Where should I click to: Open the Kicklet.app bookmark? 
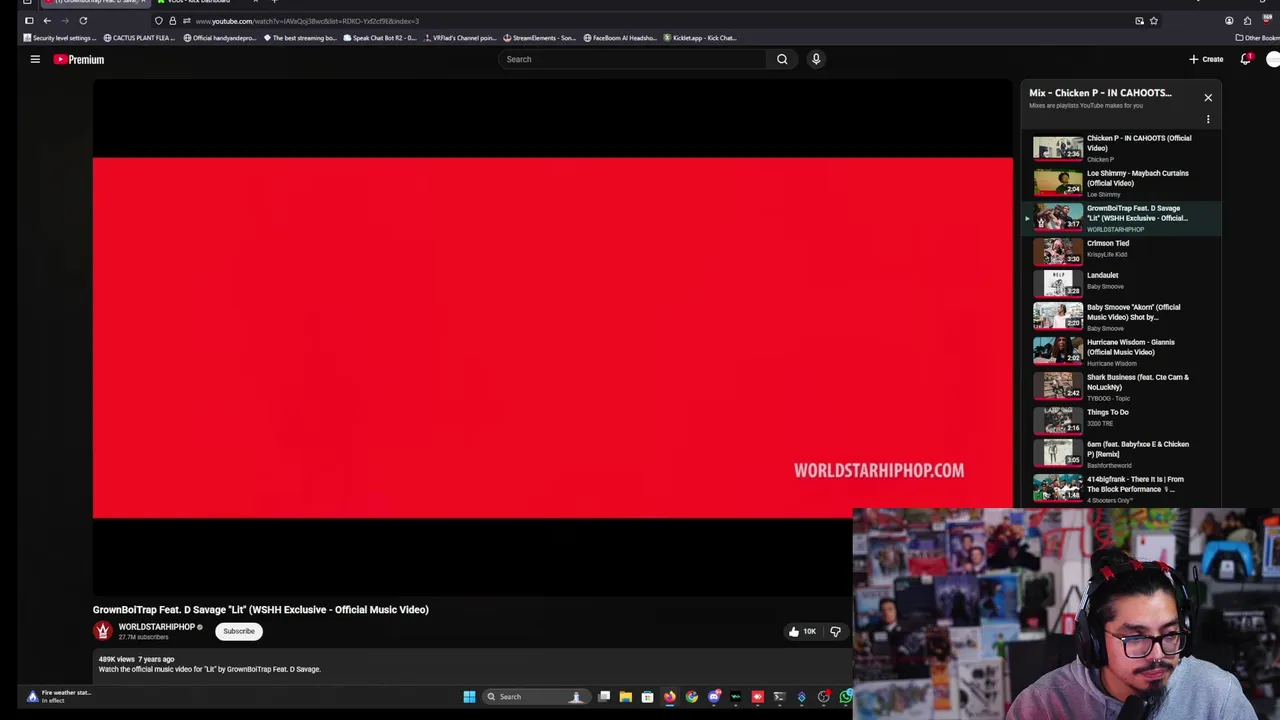700,38
